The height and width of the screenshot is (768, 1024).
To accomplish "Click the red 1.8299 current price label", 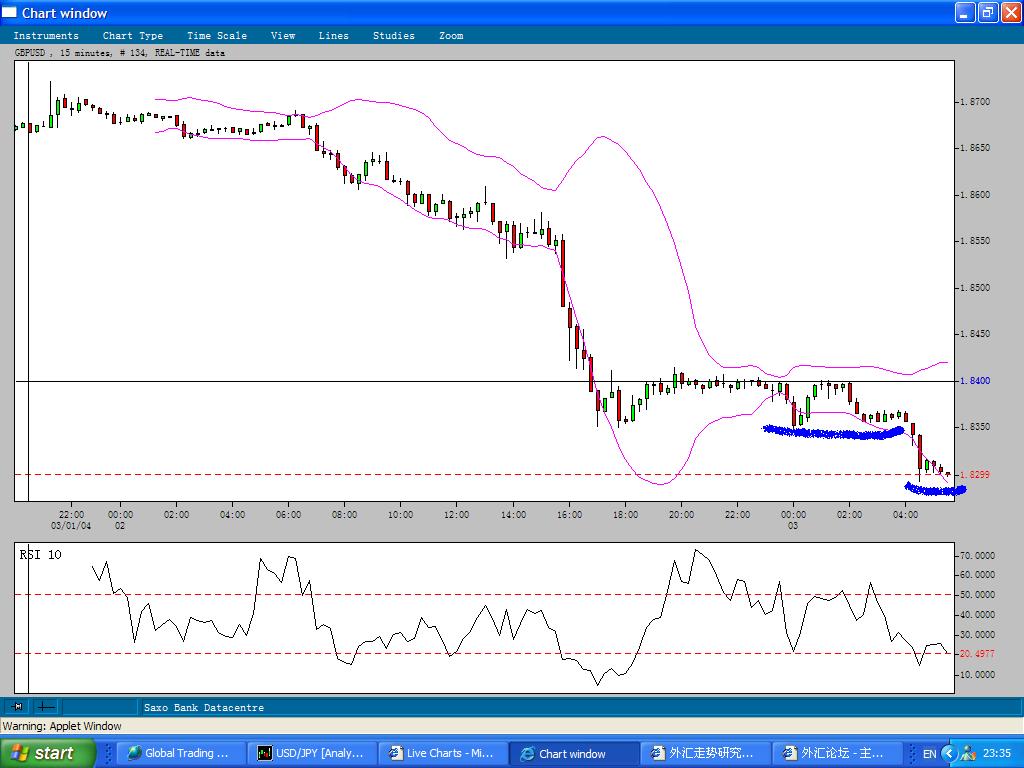I will 975,475.
